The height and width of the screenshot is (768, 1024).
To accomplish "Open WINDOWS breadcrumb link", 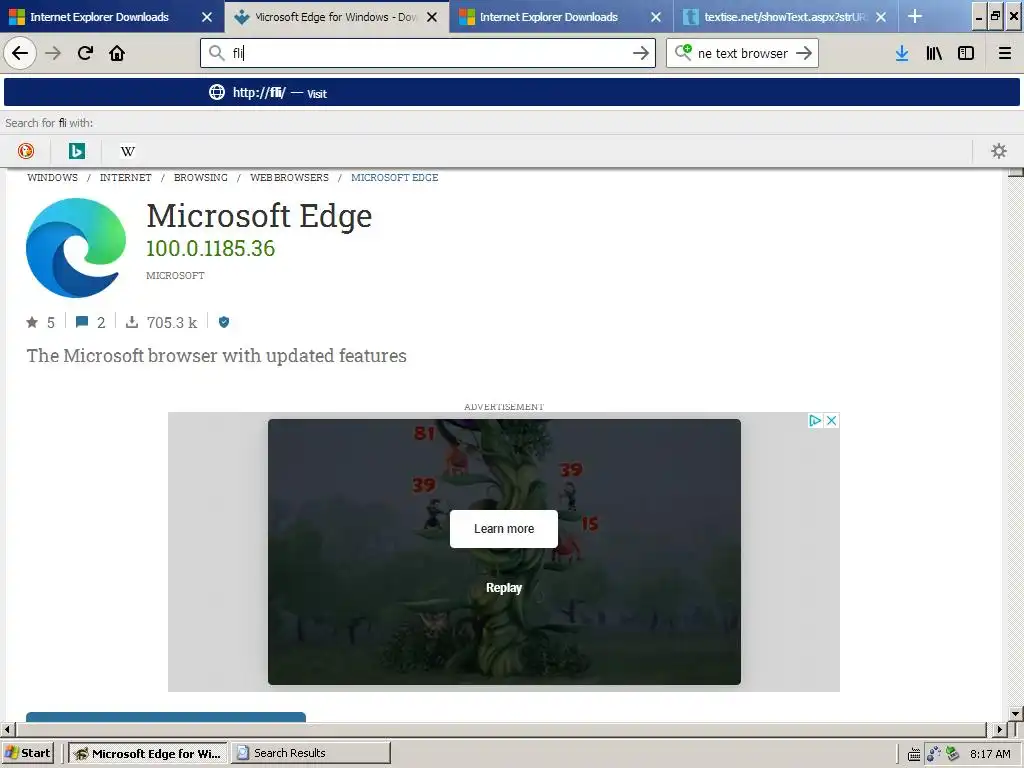I will (x=52, y=178).
